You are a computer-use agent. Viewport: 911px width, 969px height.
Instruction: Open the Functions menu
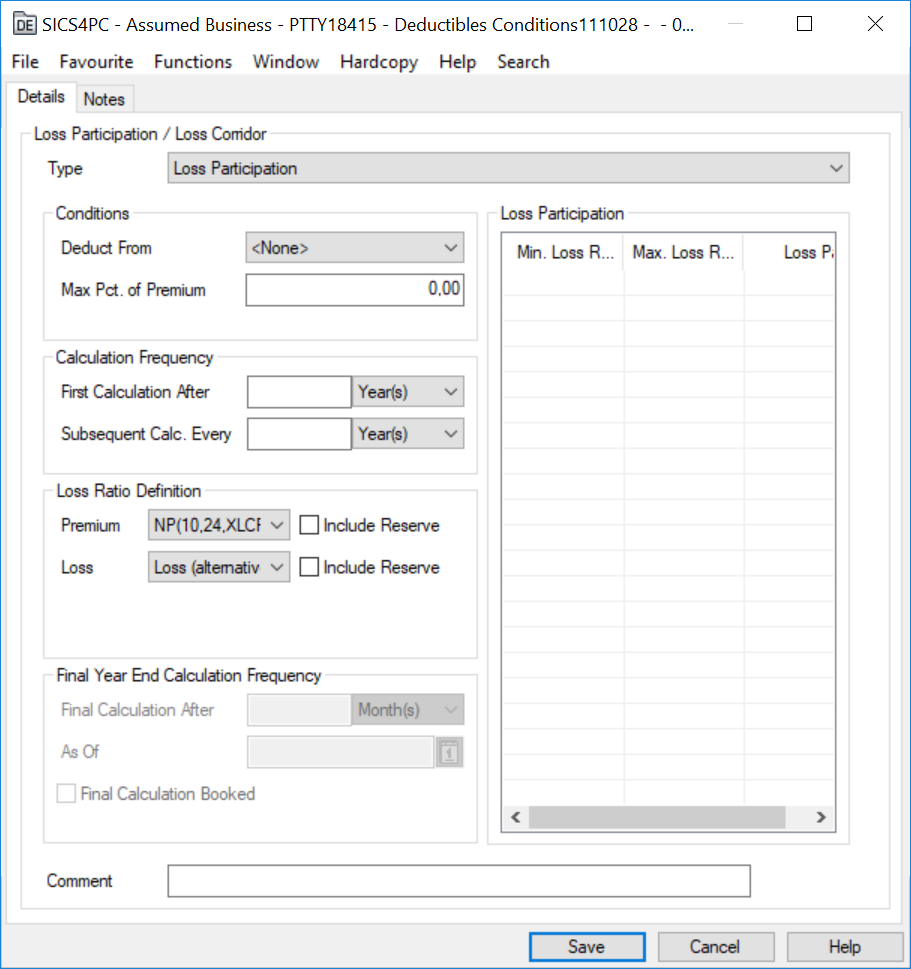193,62
